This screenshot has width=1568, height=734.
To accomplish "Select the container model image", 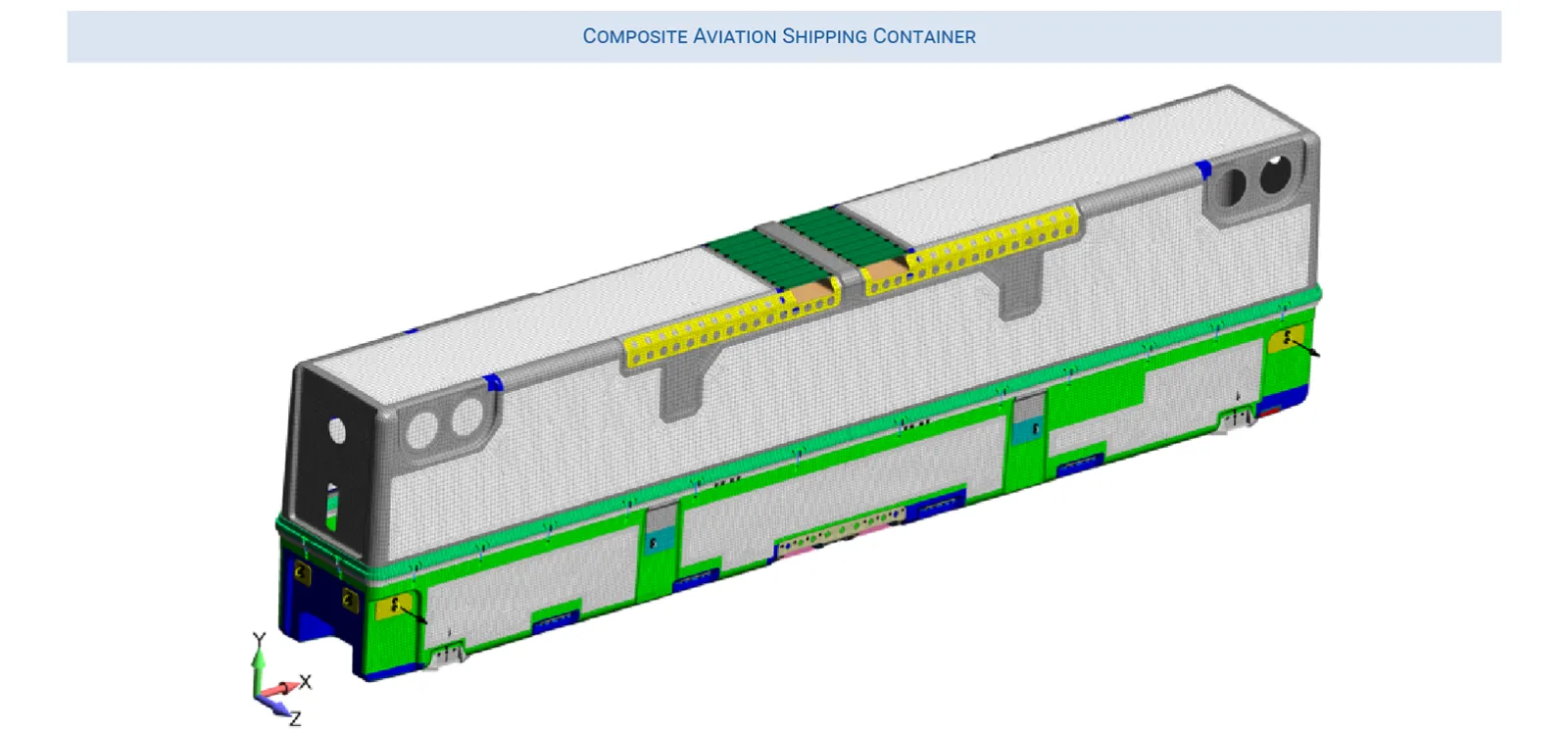I will pyautogui.click(x=799, y=383).
